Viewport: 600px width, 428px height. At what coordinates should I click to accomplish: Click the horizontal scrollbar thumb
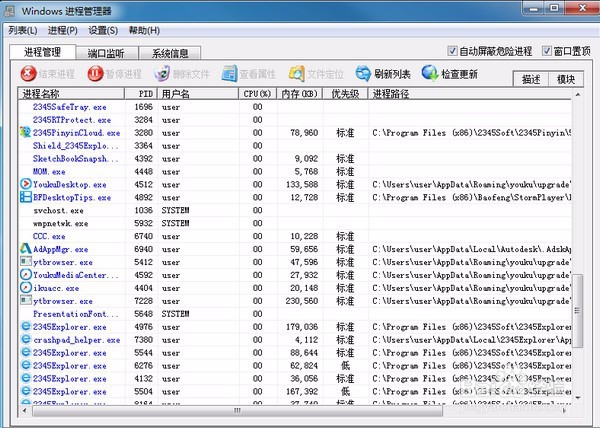point(238,411)
